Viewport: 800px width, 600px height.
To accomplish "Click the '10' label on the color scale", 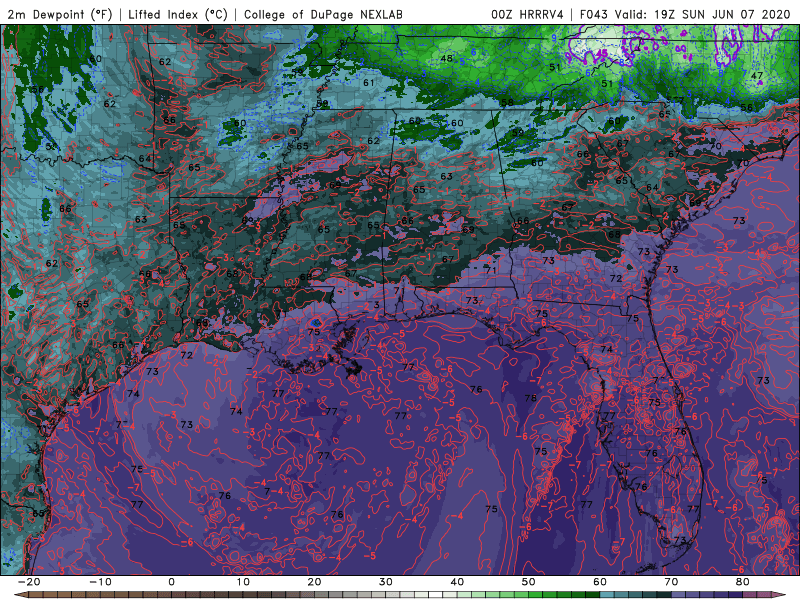I will [x=243, y=582].
